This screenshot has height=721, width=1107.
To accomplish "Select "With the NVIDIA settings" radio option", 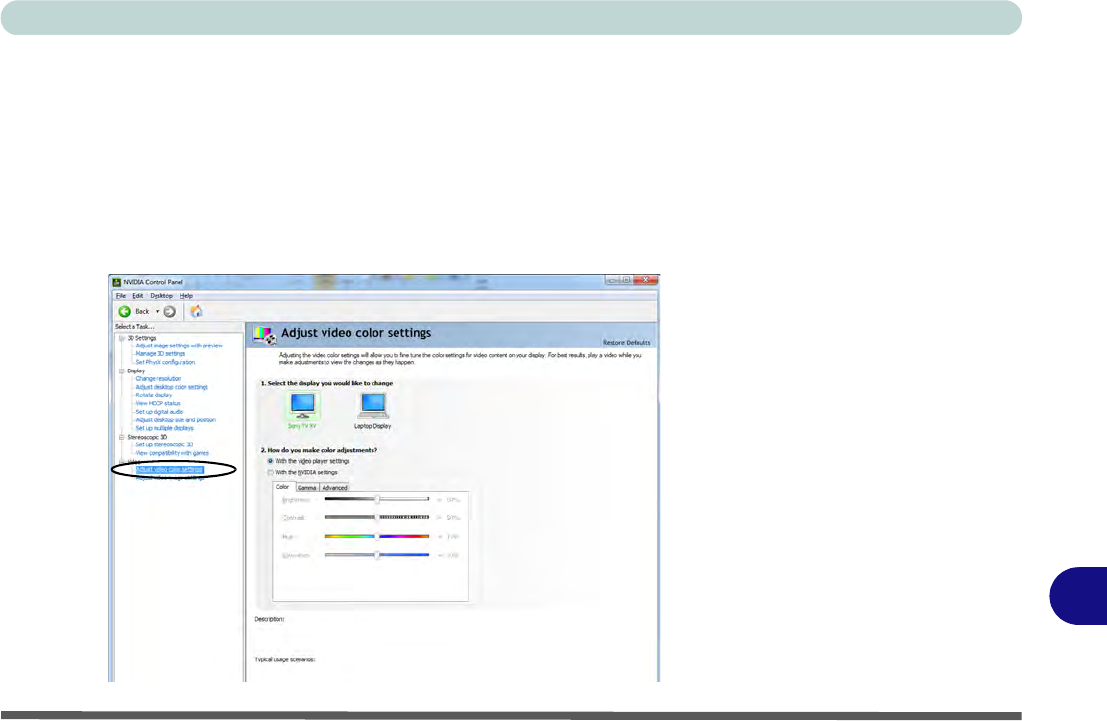I will [270, 472].
